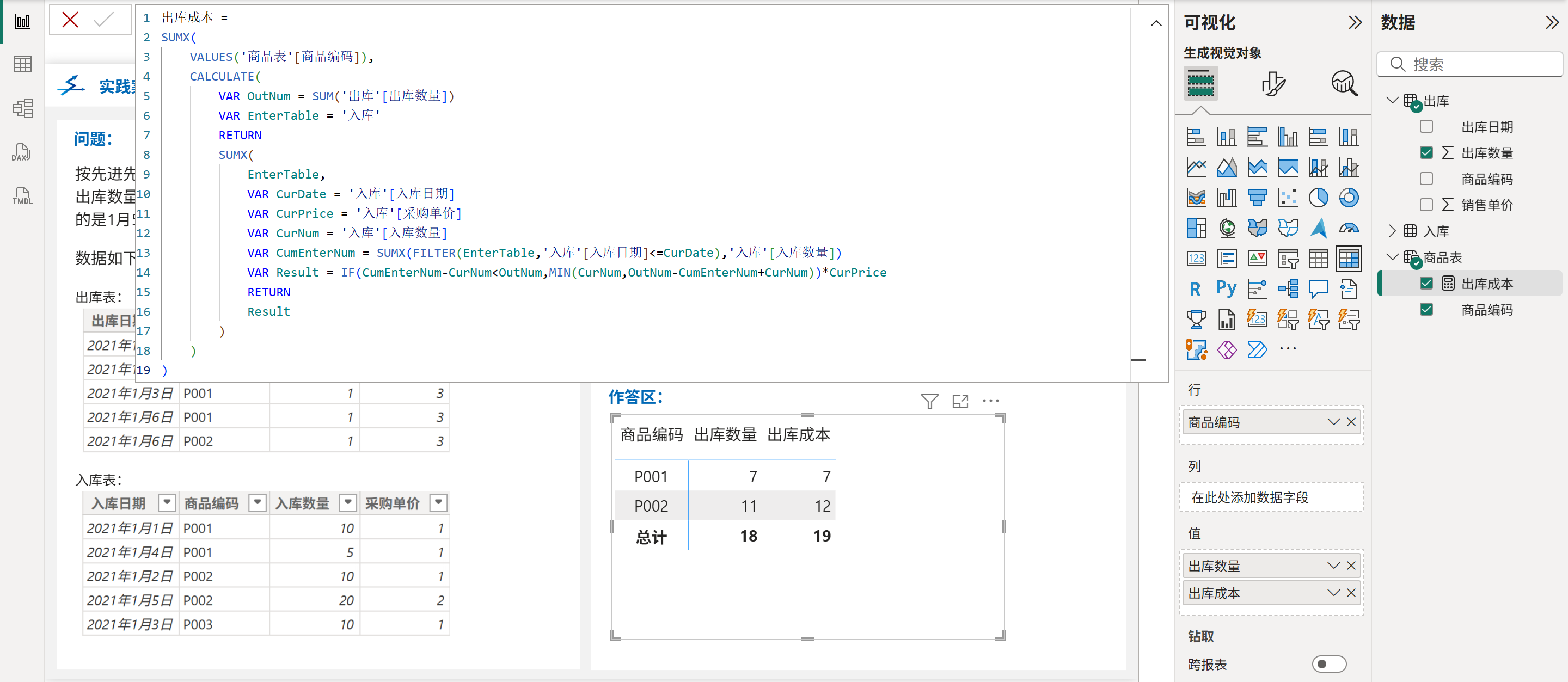The width and height of the screenshot is (1568, 682).
Task: Enter focus mode on the answer visual
Action: coord(960,401)
